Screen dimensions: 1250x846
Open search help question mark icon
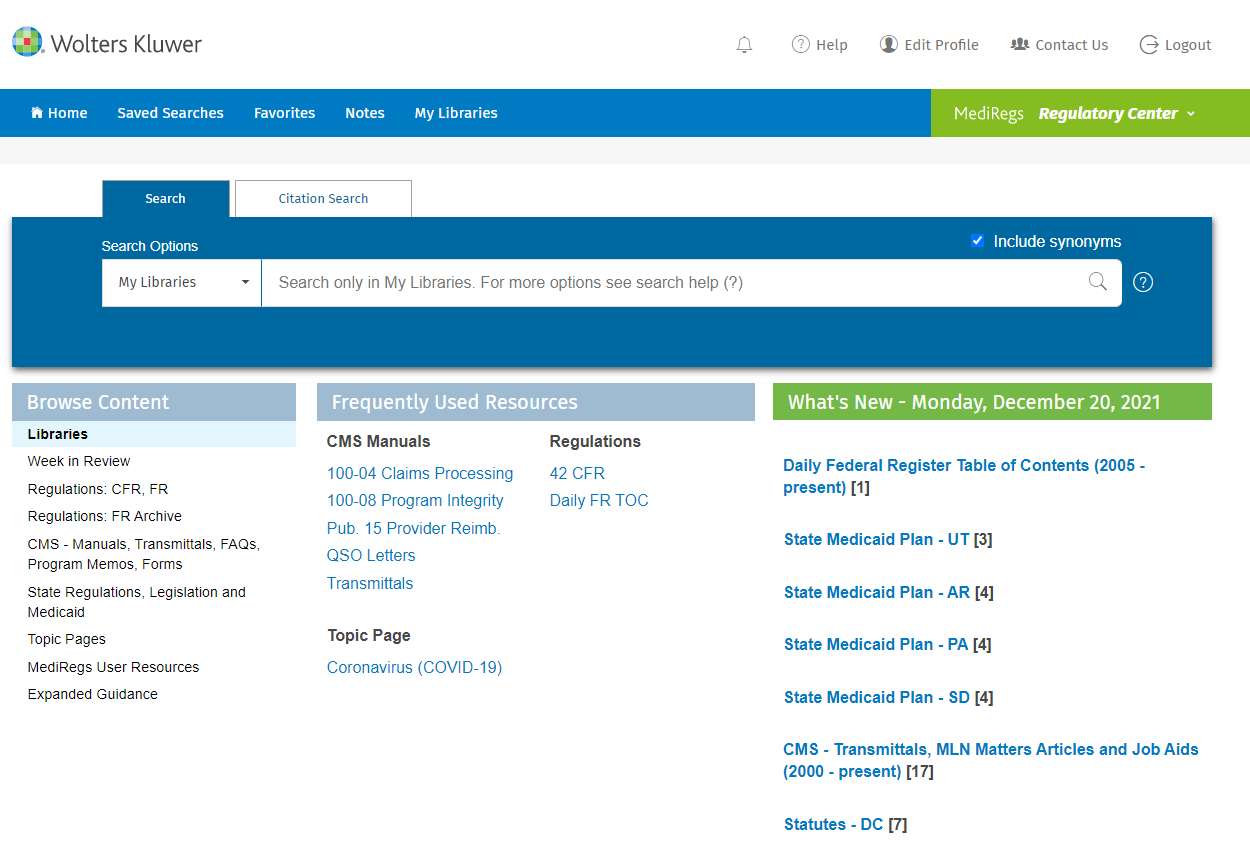[1143, 282]
